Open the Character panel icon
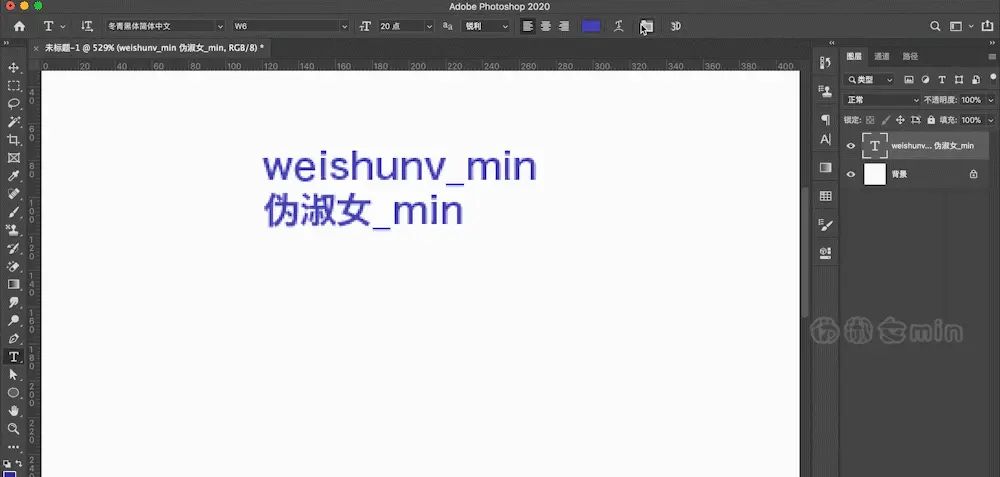This screenshot has height=477, width=1000. (x=825, y=139)
